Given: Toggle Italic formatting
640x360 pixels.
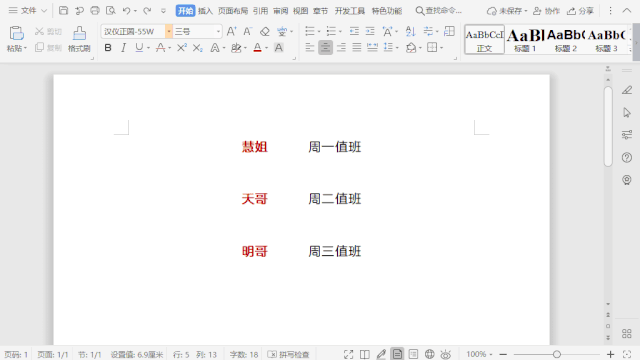Looking at the screenshot, I should click(123, 48).
